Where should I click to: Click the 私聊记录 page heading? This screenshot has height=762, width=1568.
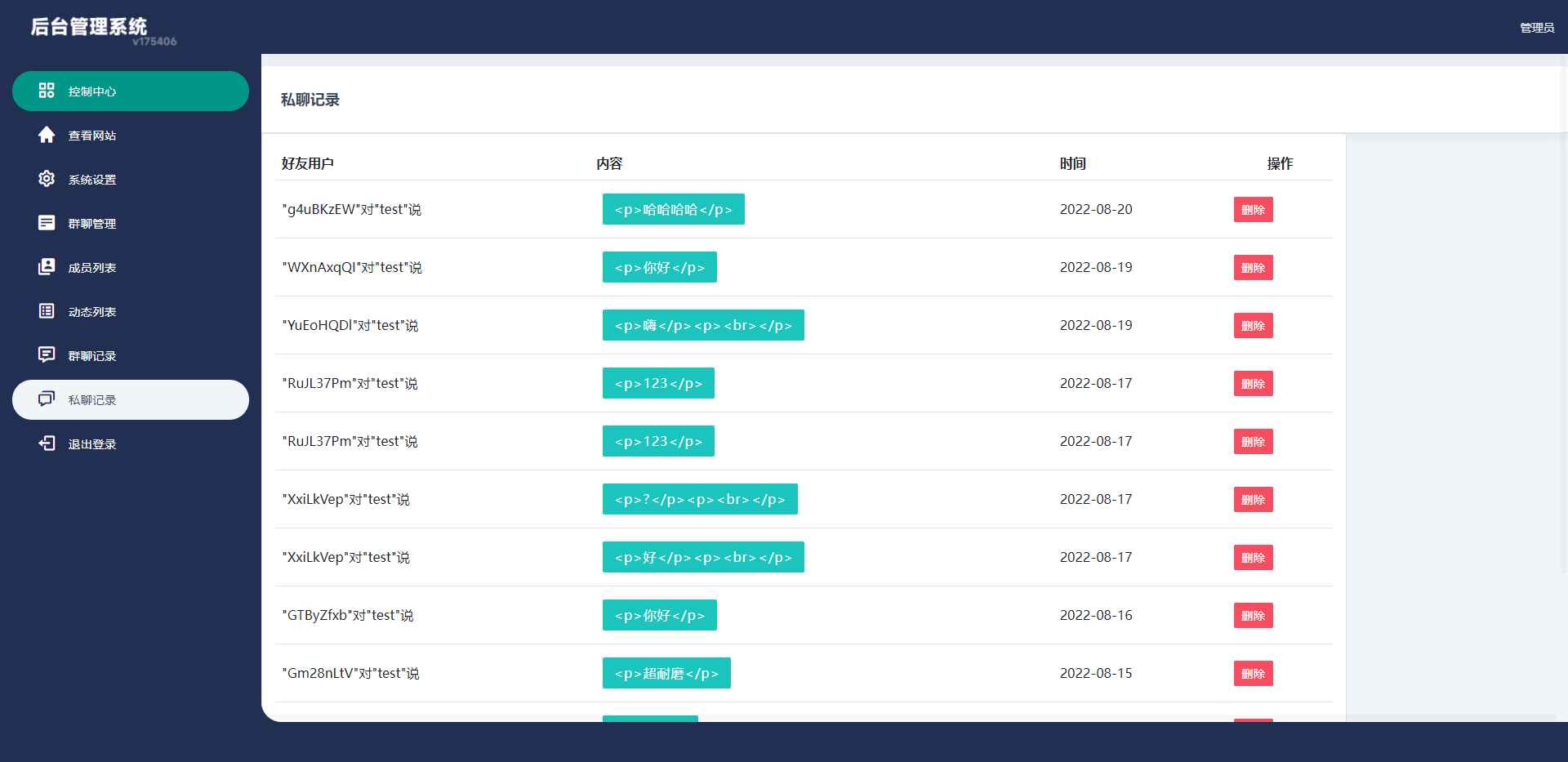[x=310, y=100]
